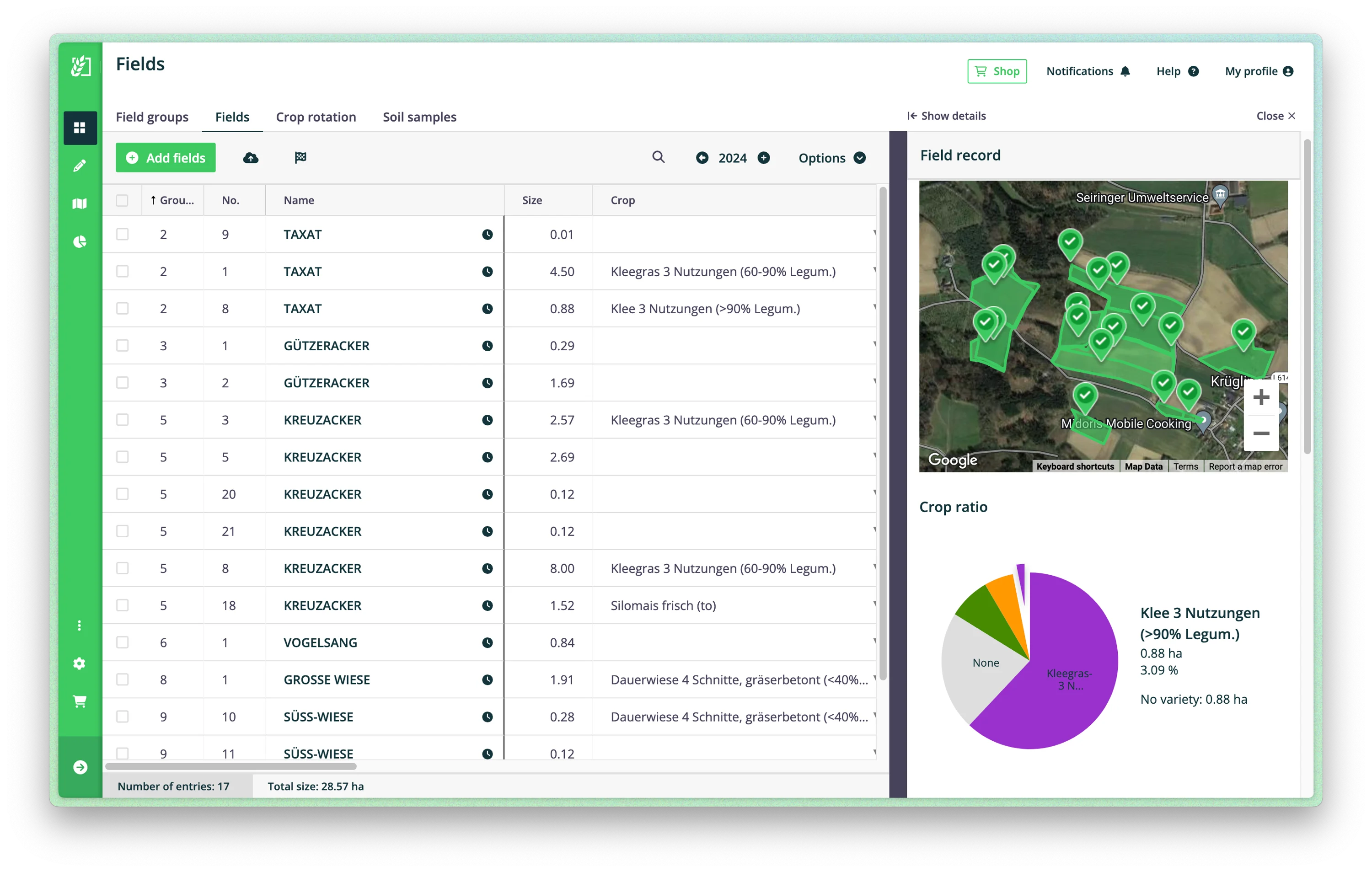The width and height of the screenshot is (1372, 872).
Task: Tick the checkbox for GROSSE WIESE row
Action: pyautogui.click(x=123, y=679)
